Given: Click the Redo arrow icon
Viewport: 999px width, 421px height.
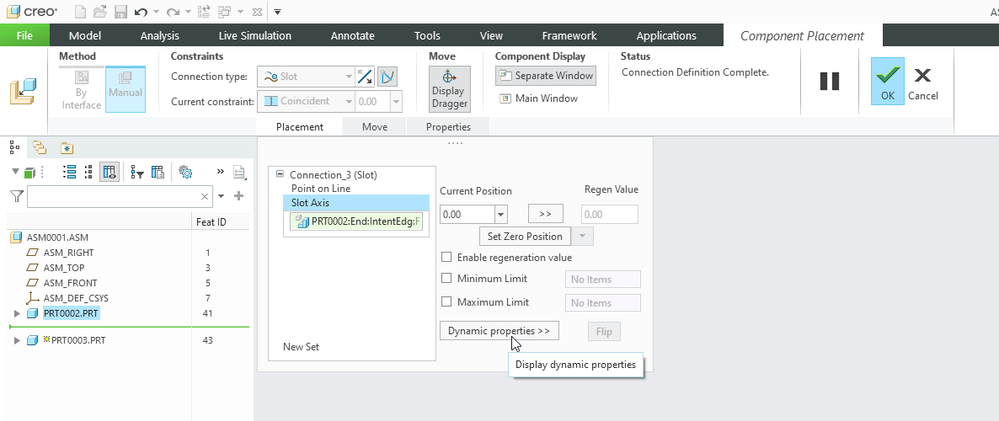Looking at the screenshot, I should click(x=173, y=12).
